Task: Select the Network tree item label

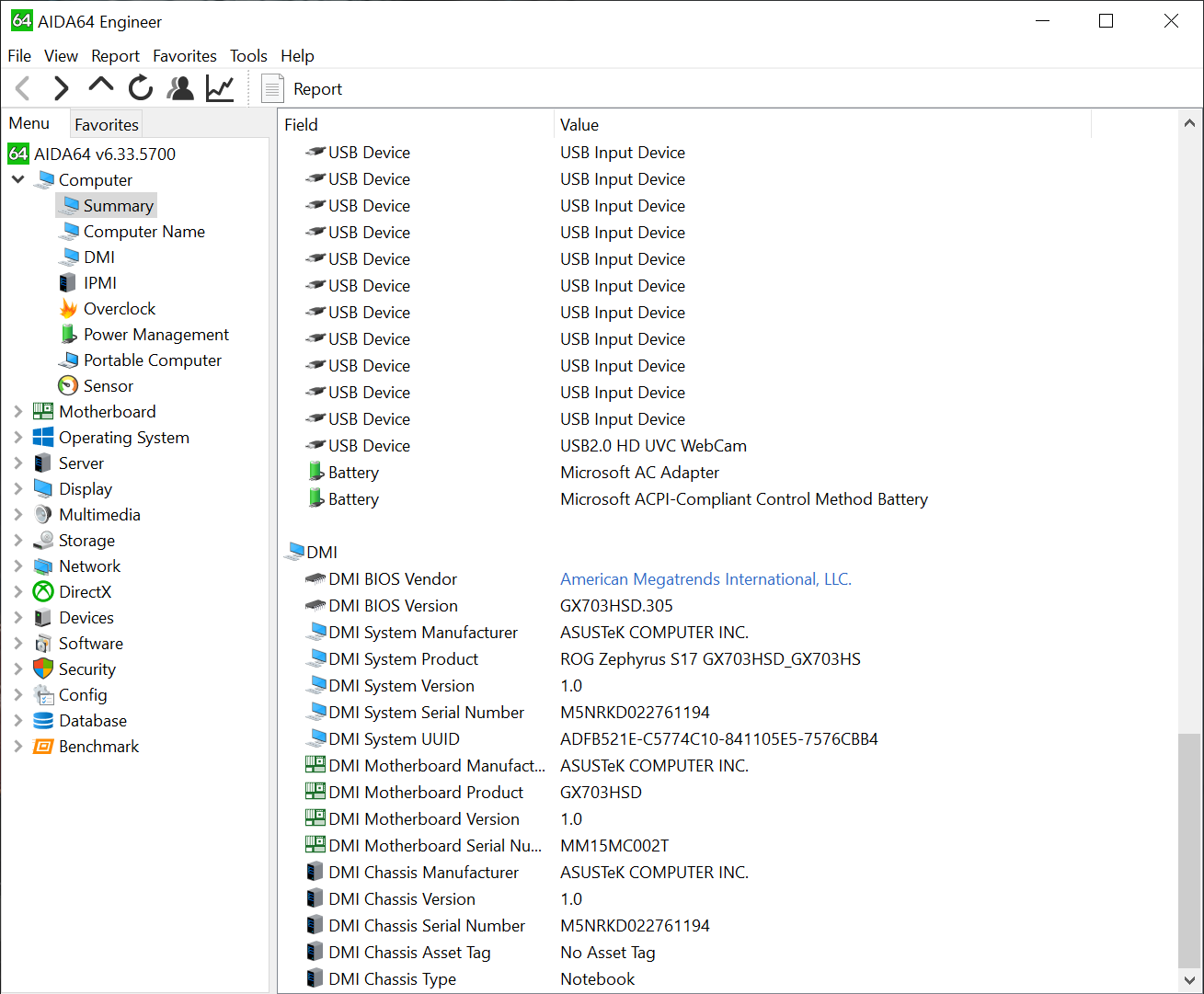Action: coord(90,566)
